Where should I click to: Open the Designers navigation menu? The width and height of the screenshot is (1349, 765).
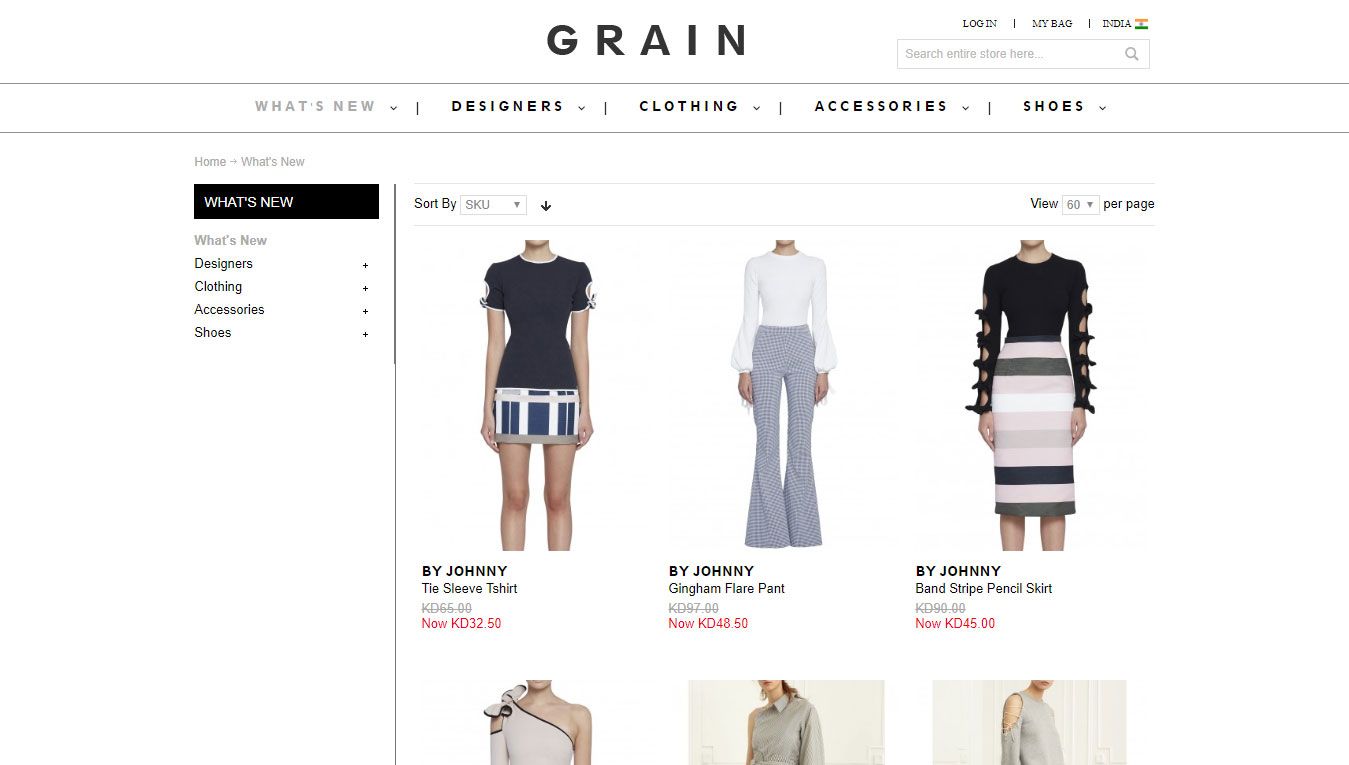click(x=518, y=106)
